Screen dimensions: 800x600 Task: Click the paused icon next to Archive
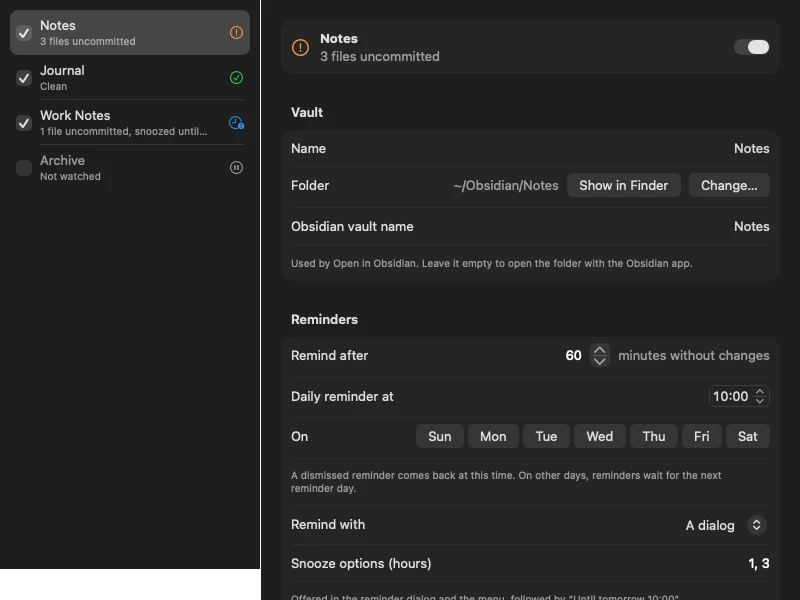[236, 167]
